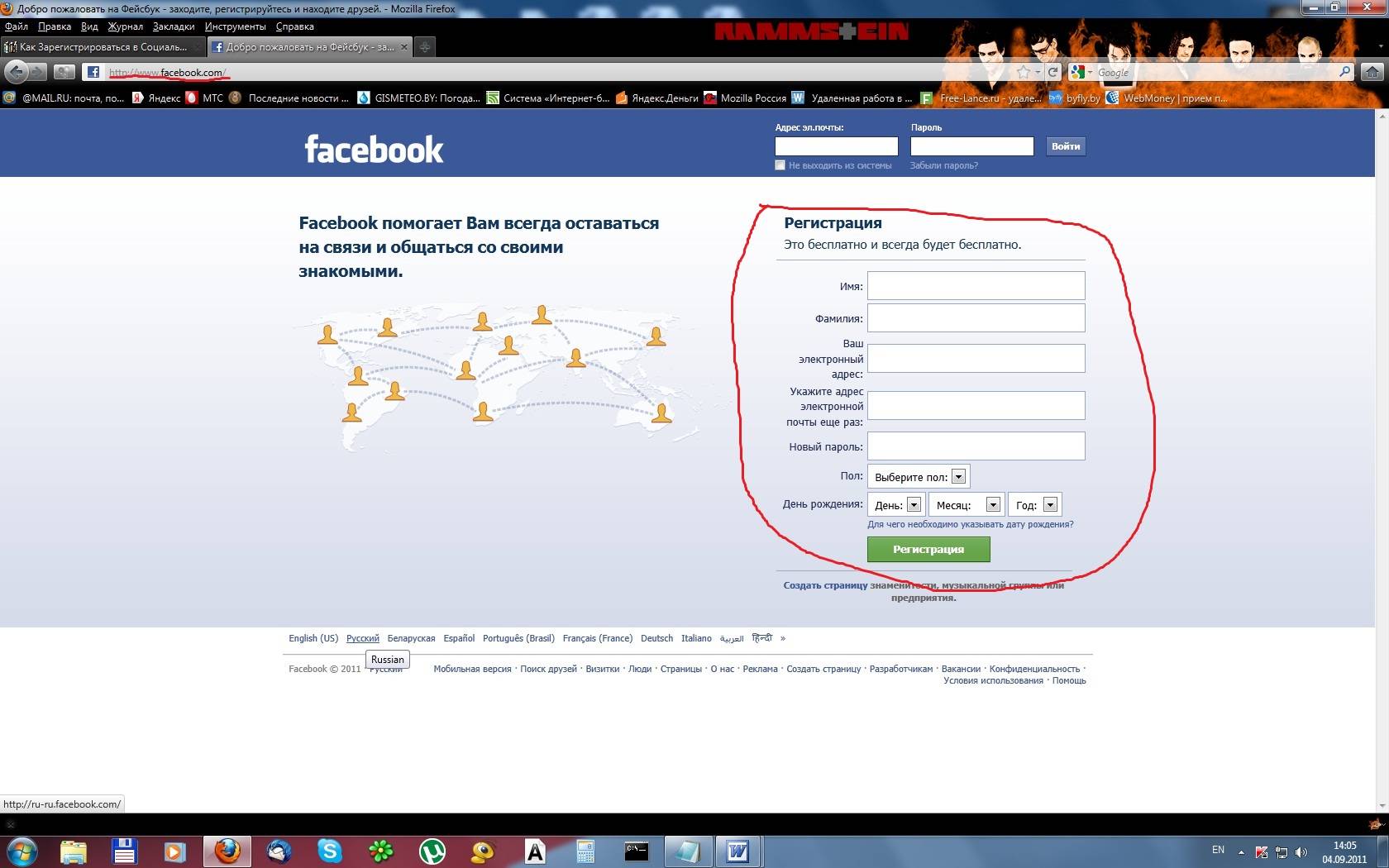The width and height of the screenshot is (1389, 868).
Task: Open the Вид menu
Action: pos(89,26)
